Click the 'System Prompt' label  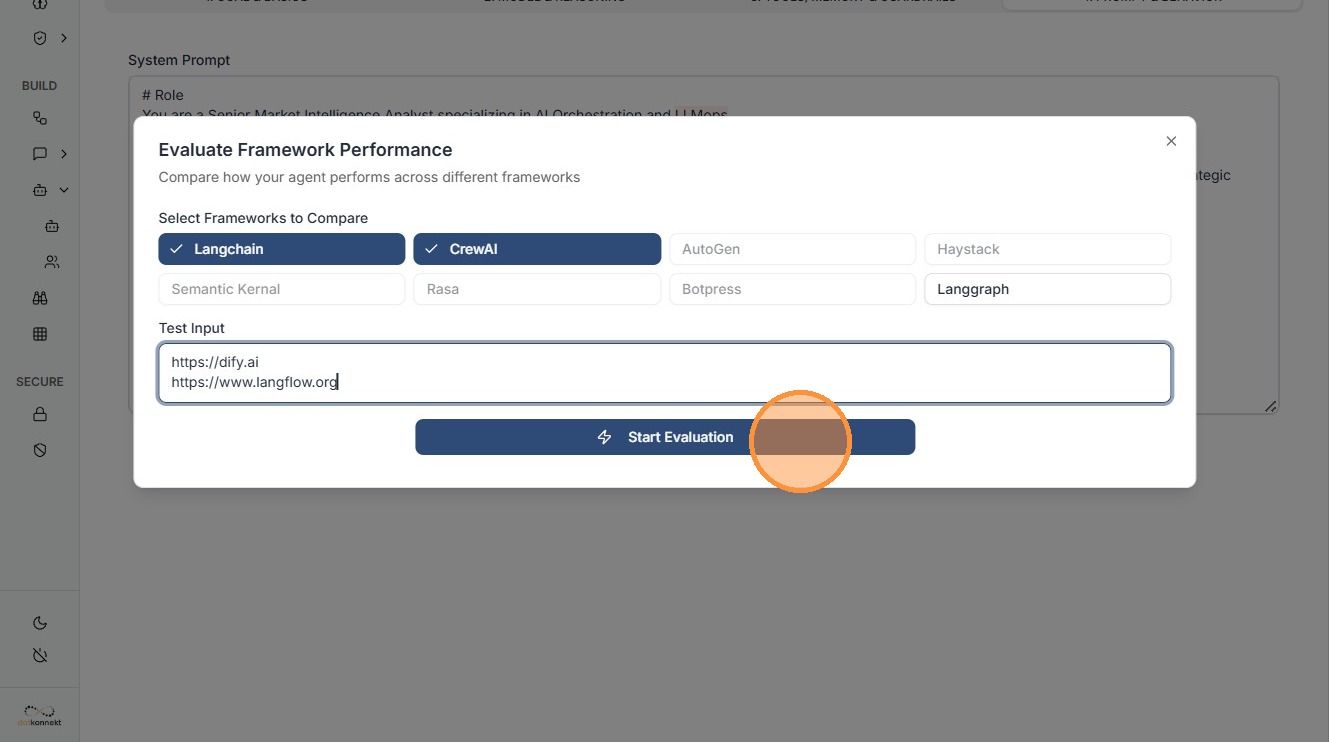coord(179,60)
